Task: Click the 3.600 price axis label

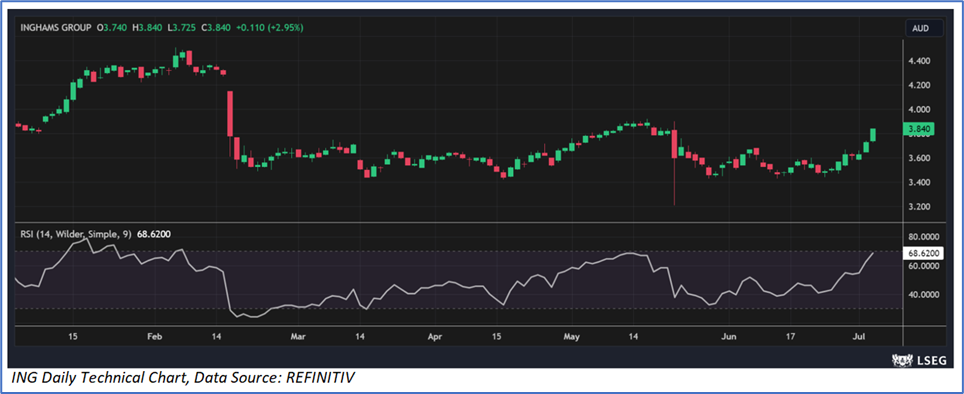Action: 919,159
